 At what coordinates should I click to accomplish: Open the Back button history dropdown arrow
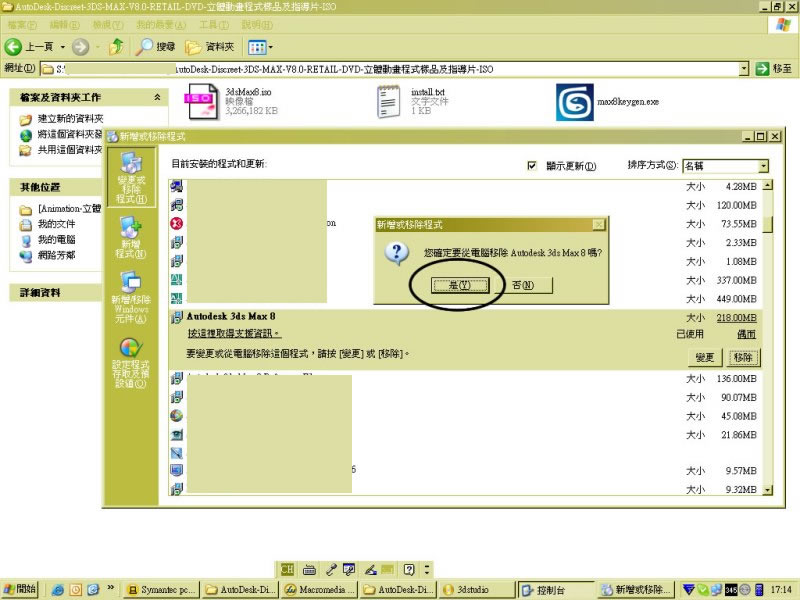click(x=63, y=47)
